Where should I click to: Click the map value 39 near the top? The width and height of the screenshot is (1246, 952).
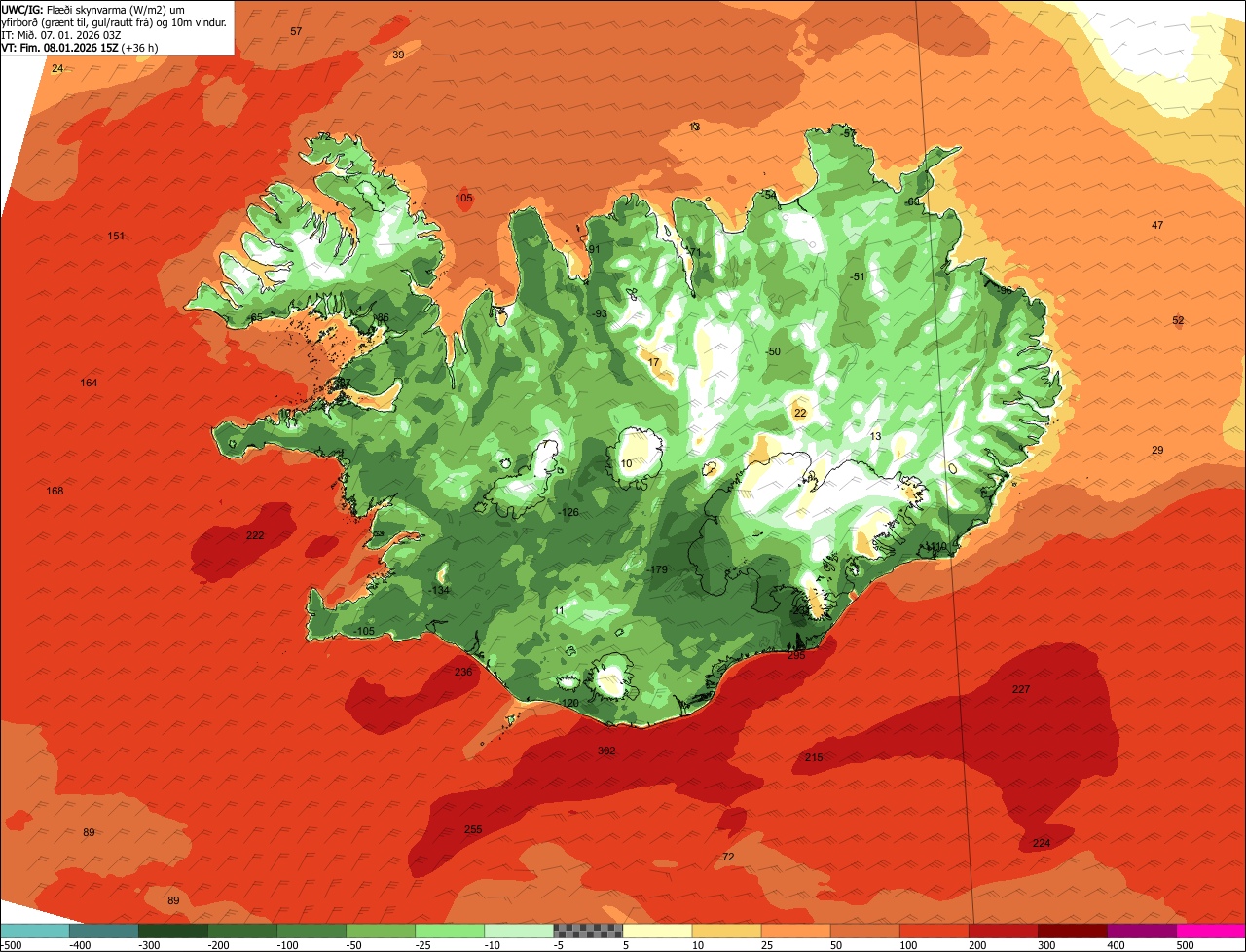tap(398, 55)
